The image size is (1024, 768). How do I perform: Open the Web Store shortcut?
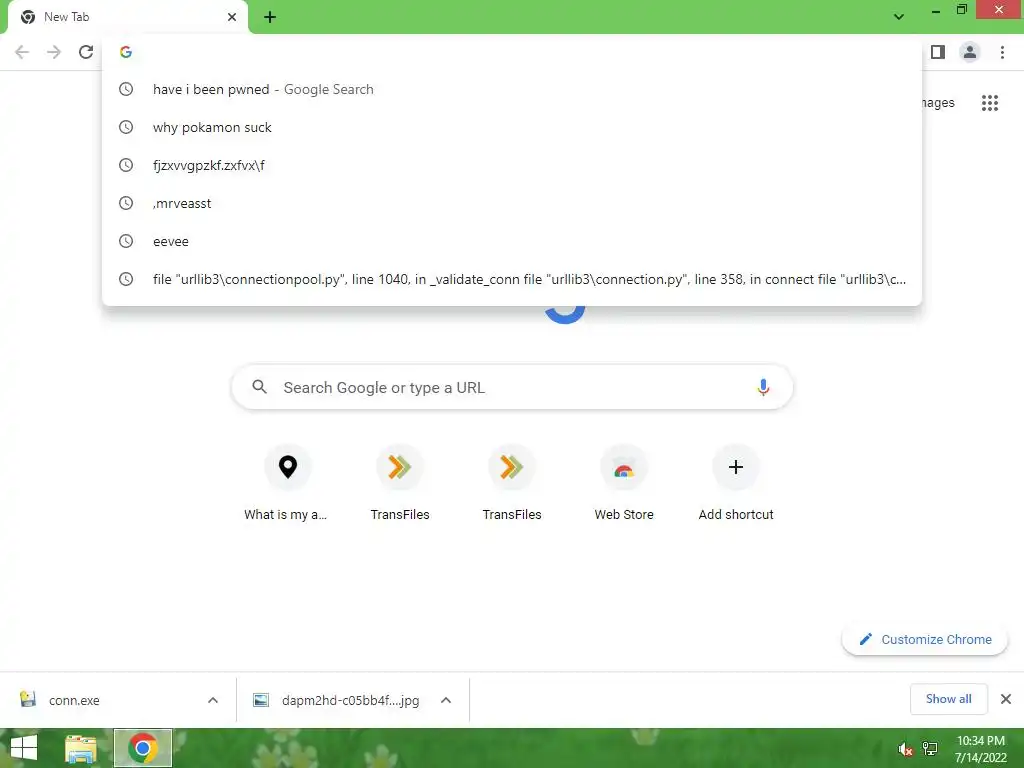click(x=624, y=483)
